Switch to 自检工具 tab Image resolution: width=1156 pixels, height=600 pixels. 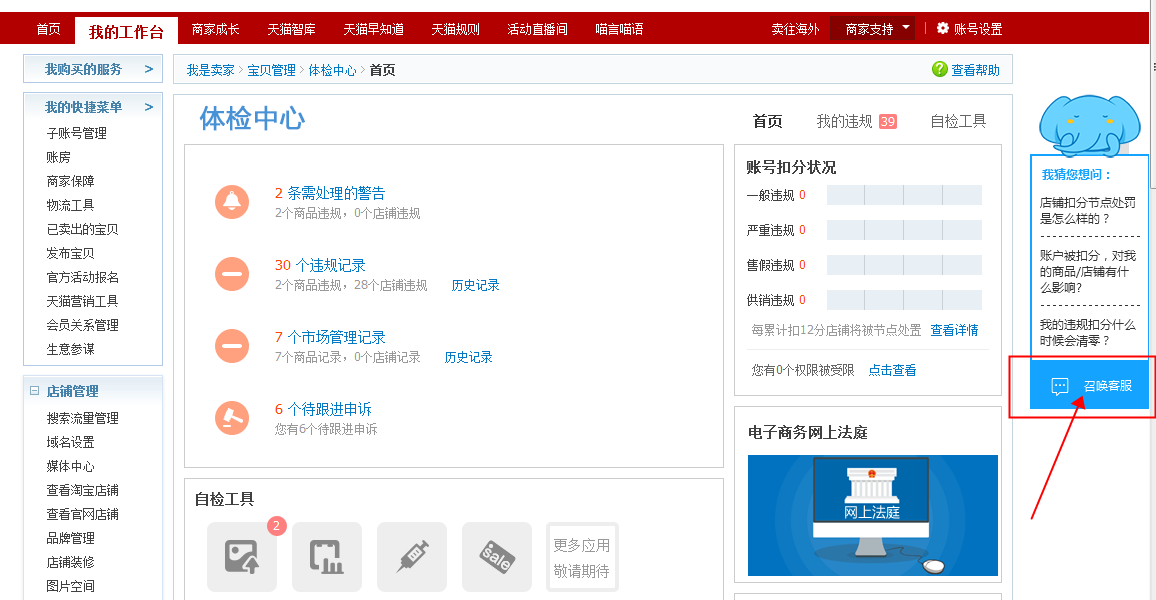958,121
